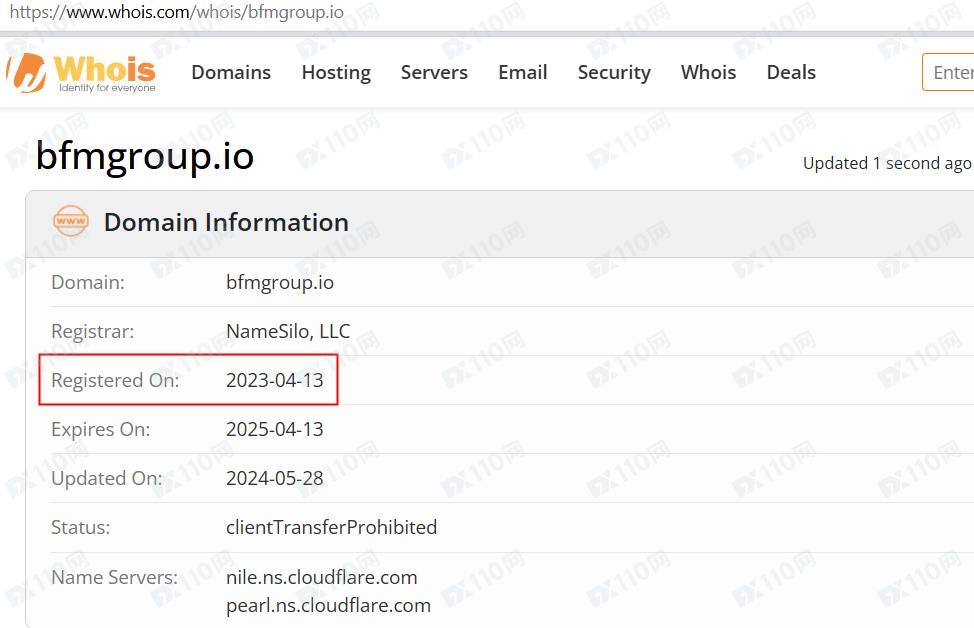Click the clientTransferProhibited status value
Screen dimensions: 974x628
click(x=331, y=527)
